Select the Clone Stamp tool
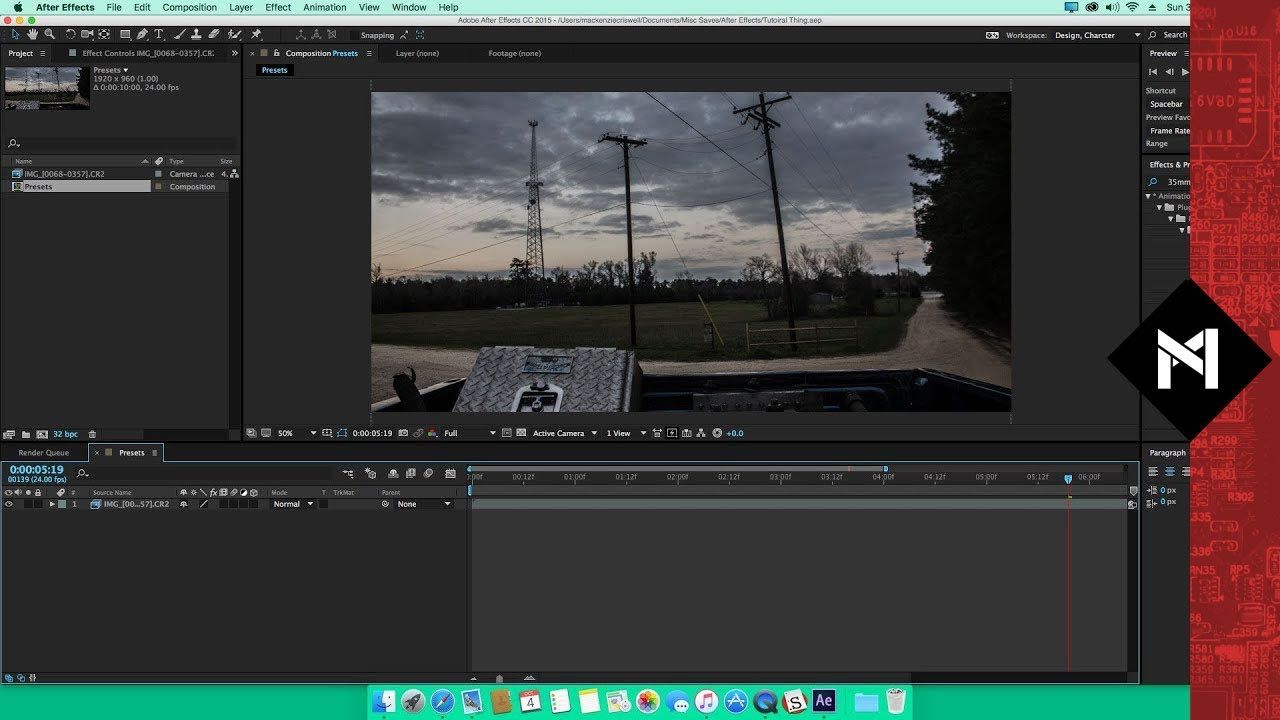 point(197,35)
